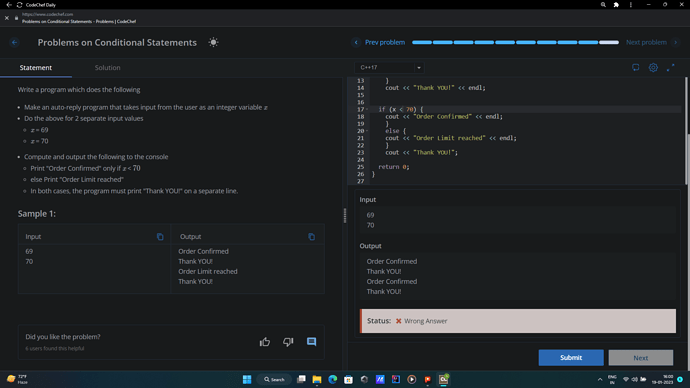Reload the page with refresh icon

pos(19,5)
